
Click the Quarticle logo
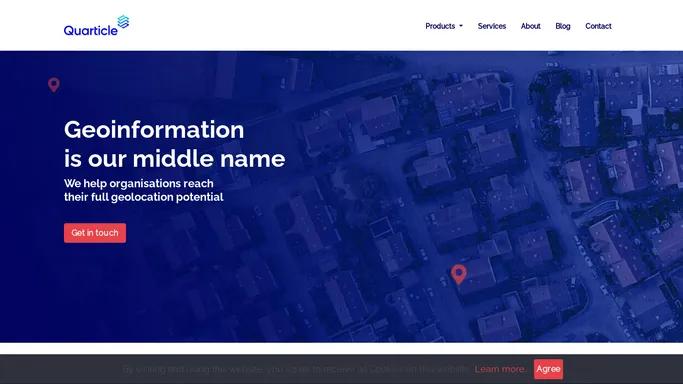tap(96, 26)
